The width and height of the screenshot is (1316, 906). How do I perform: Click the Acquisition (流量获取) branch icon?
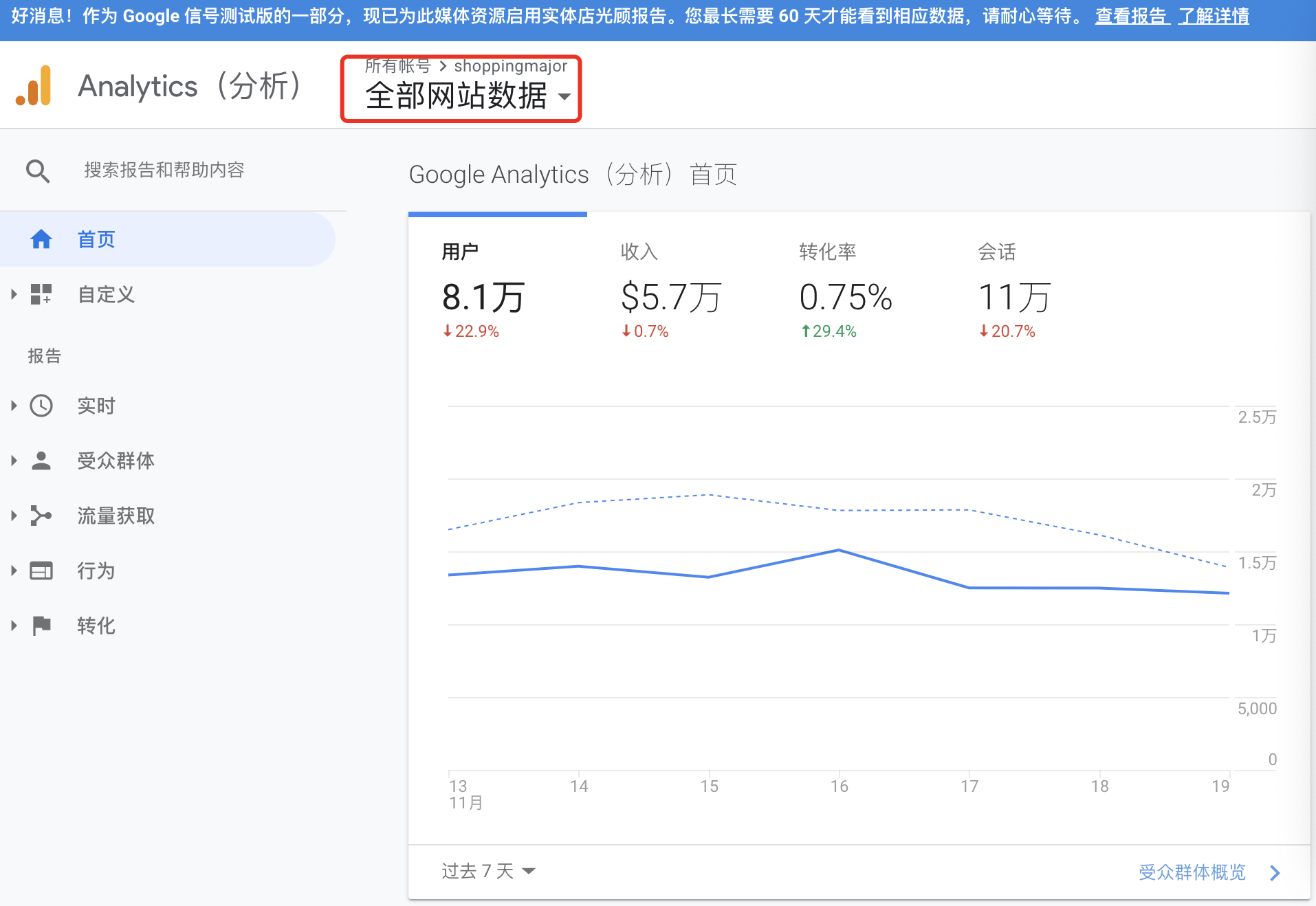[x=41, y=516]
